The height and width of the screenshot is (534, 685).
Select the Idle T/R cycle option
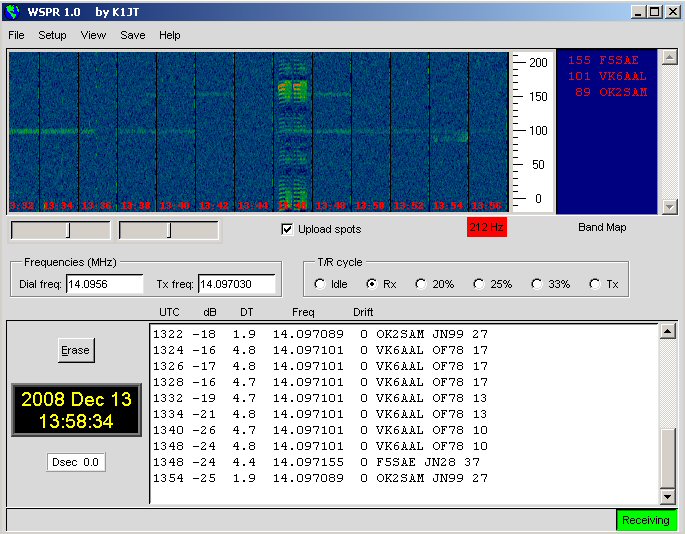click(x=321, y=284)
